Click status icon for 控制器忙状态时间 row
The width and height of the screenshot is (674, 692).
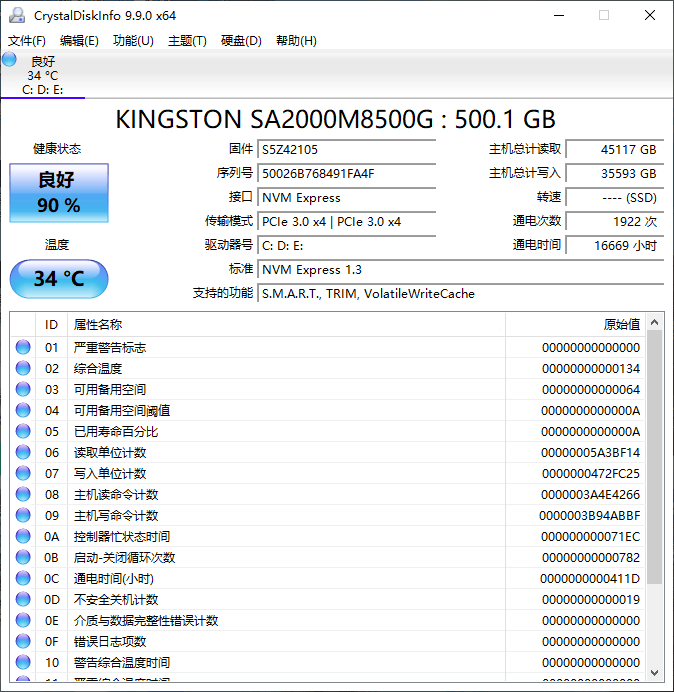tap(23, 536)
